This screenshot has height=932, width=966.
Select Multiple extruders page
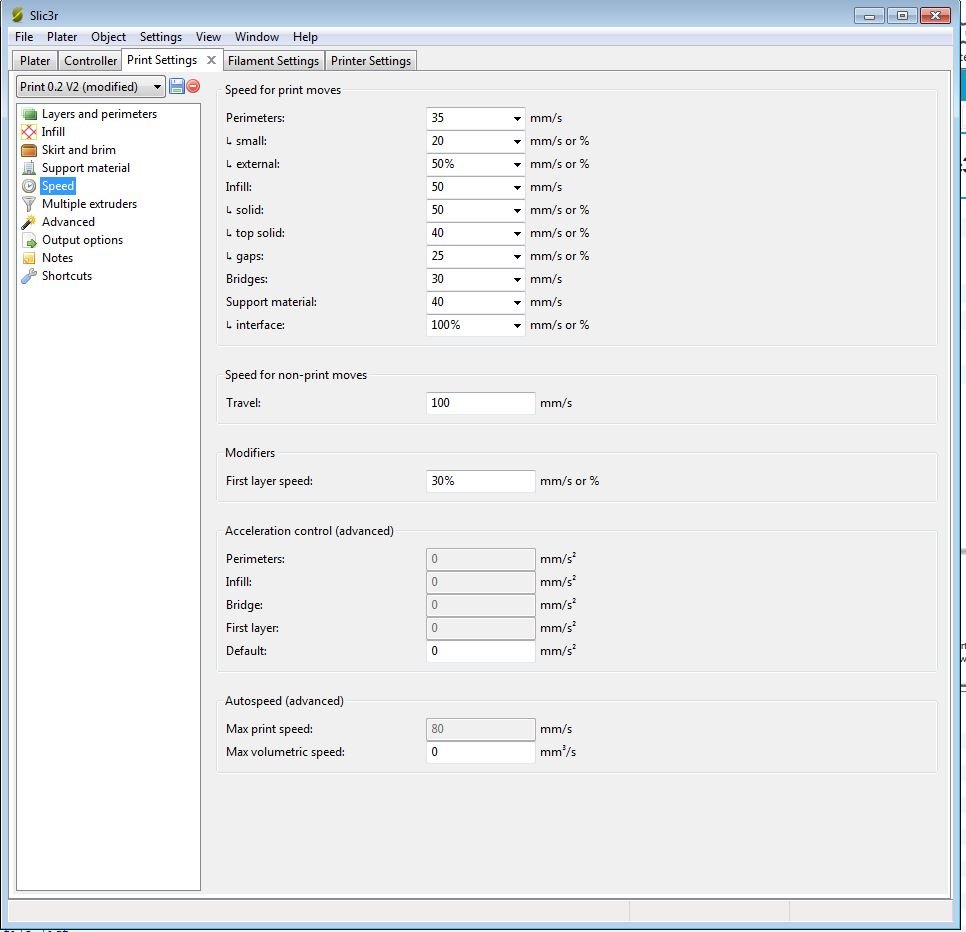click(x=89, y=204)
